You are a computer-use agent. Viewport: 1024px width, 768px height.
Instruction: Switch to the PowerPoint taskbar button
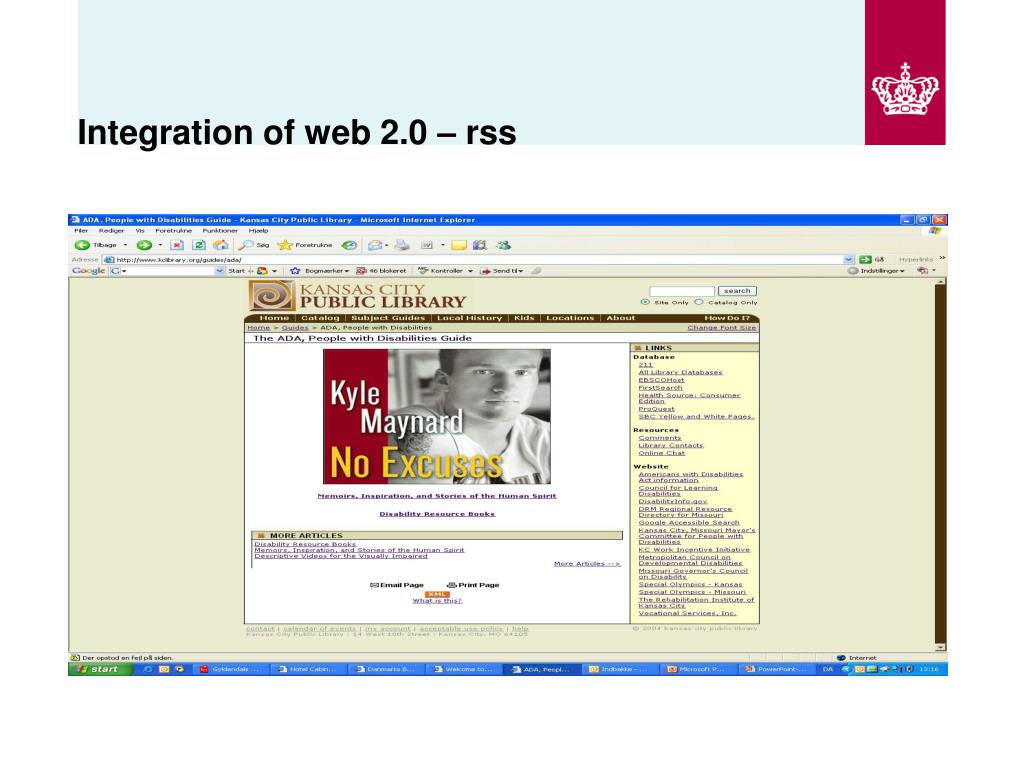[777, 669]
